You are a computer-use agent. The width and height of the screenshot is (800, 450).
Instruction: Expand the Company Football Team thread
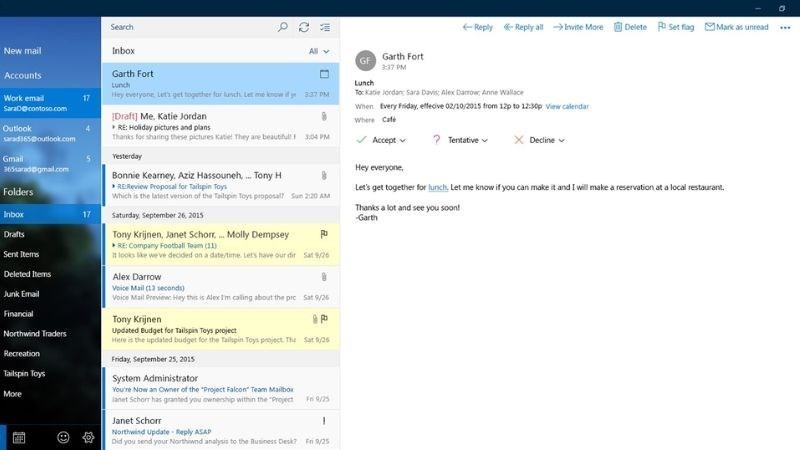click(x=114, y=245)
